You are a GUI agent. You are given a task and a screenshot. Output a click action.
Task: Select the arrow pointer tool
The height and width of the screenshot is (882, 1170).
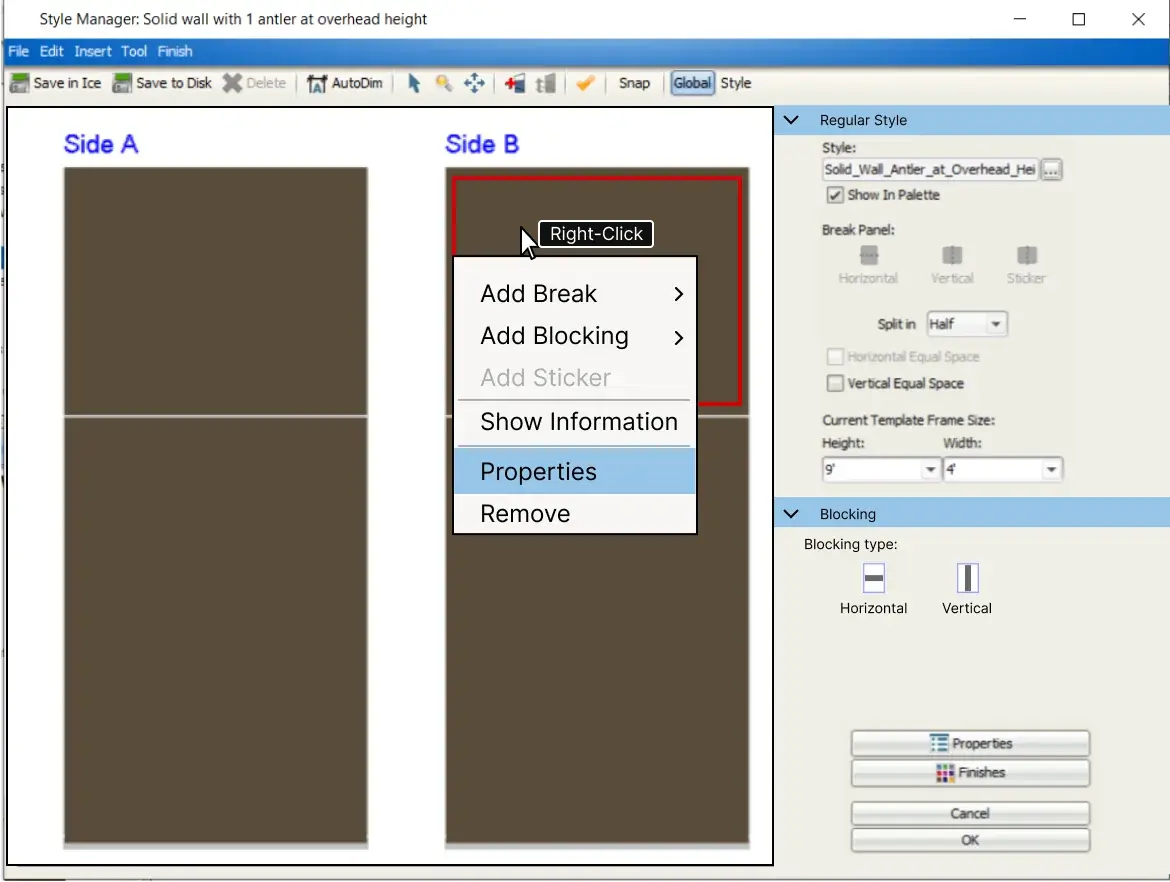(414, 83)
